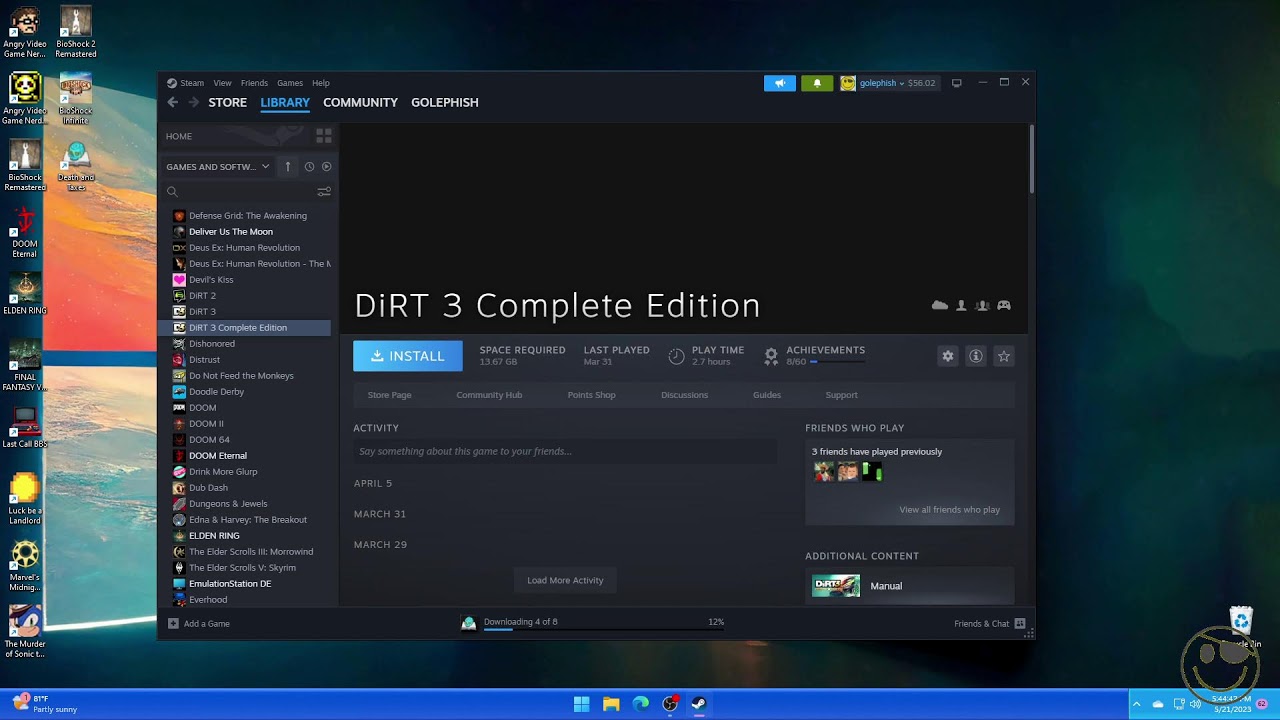This screenshot has height=720, width=1280.
Task: Click the LIBRARY tab
Action: pos(285,102)
